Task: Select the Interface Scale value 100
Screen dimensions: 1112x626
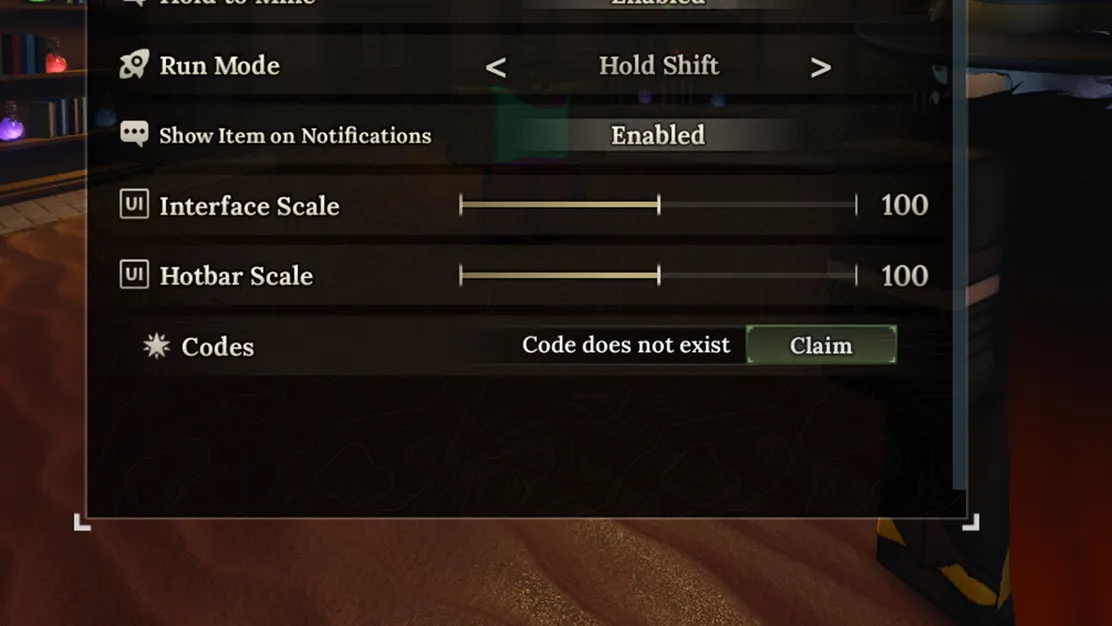Action: (x=904, y=205)
